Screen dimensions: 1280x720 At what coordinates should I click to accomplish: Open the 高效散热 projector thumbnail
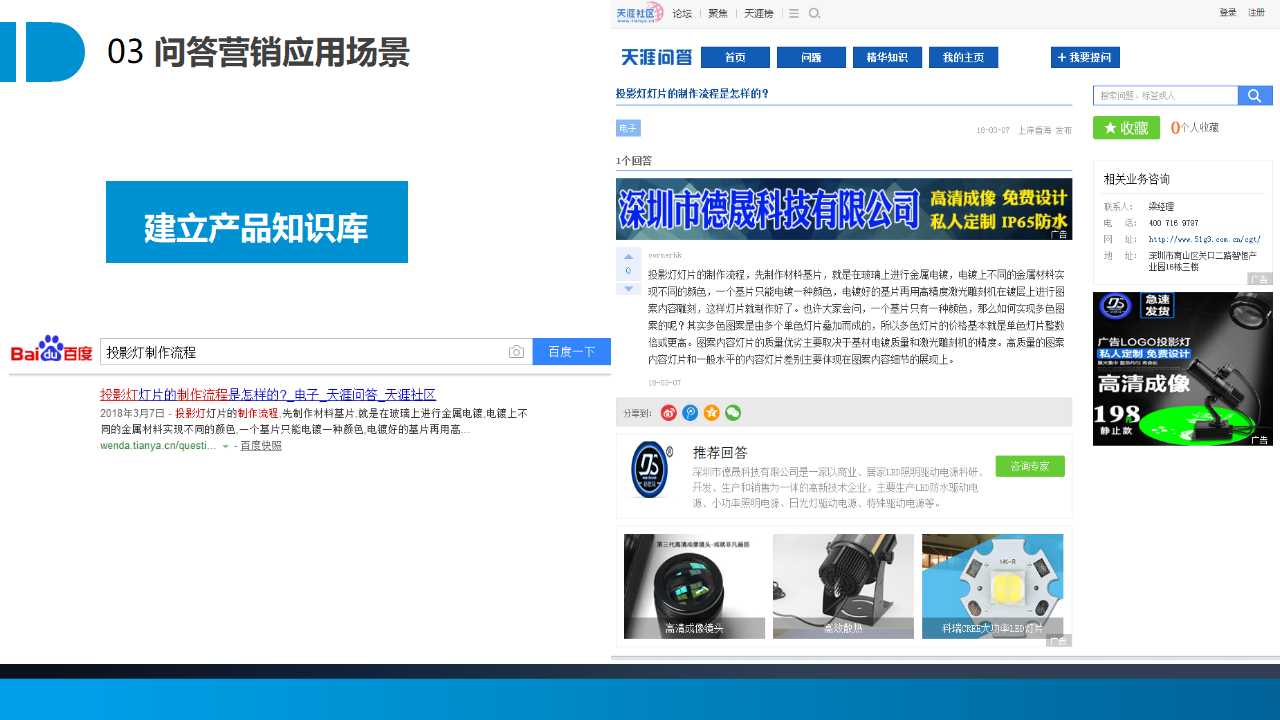[x=843, y=586]
